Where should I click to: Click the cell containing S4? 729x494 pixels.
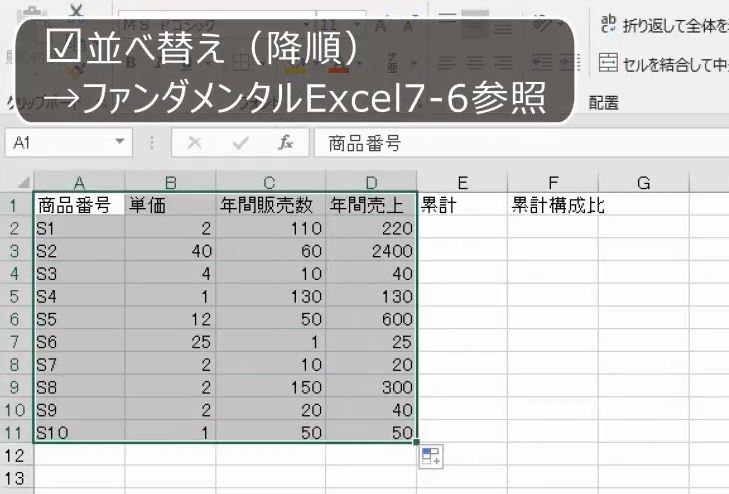(79, 296)
